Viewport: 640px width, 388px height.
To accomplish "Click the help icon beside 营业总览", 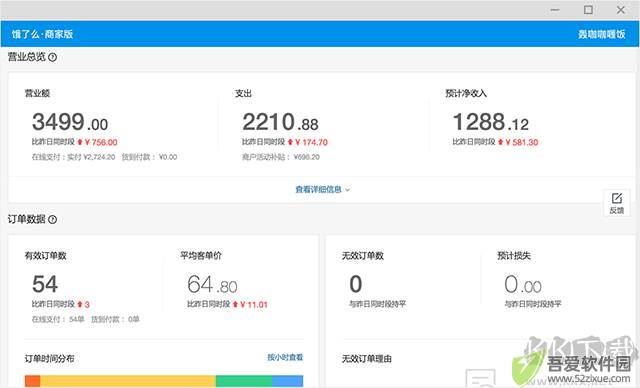I will pos(52,58).
